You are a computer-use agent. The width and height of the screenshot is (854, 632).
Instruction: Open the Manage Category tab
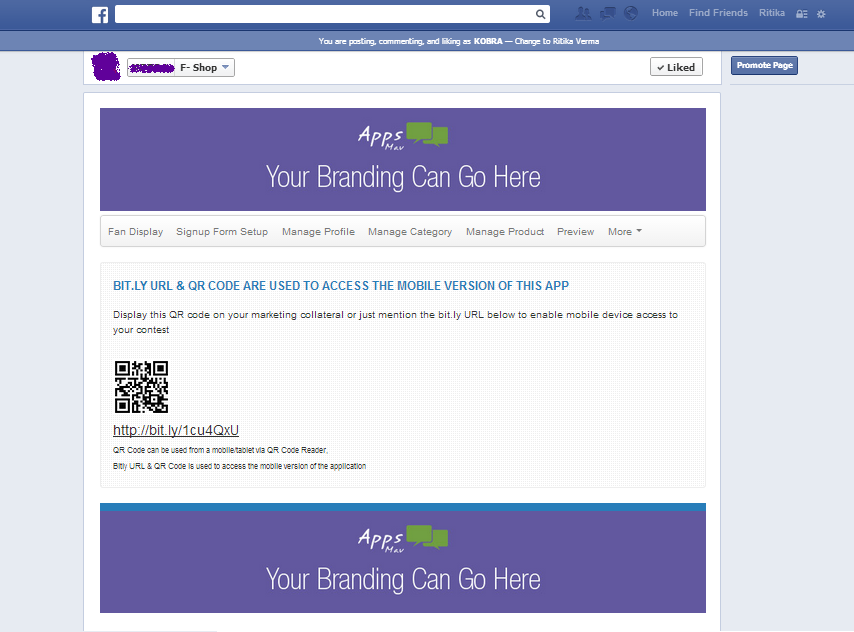coord(410,232)
